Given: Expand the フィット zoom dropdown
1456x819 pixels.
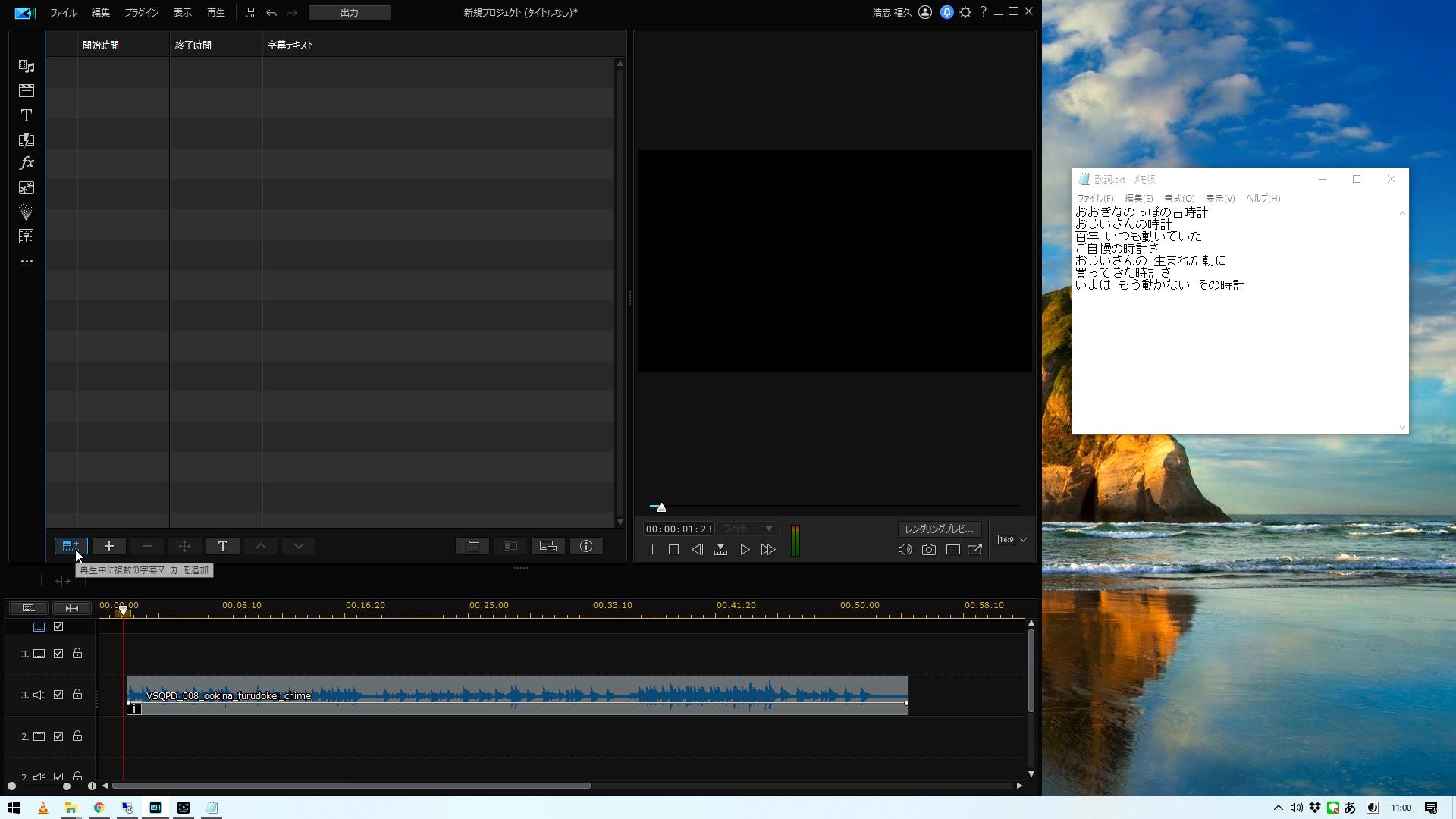Looking at the screenshot, I should [748, 529].
